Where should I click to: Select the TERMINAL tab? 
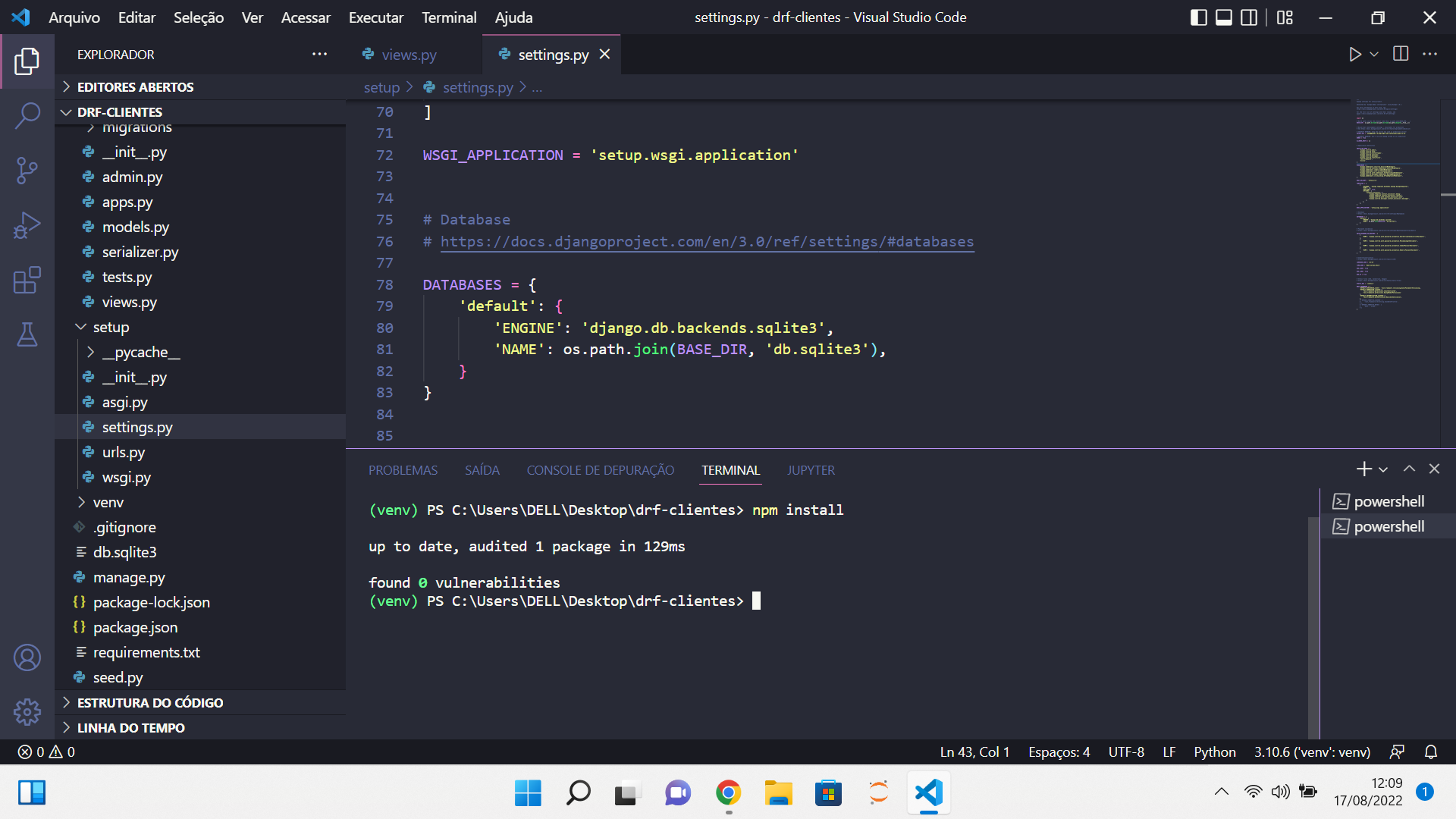coord(730,470)
